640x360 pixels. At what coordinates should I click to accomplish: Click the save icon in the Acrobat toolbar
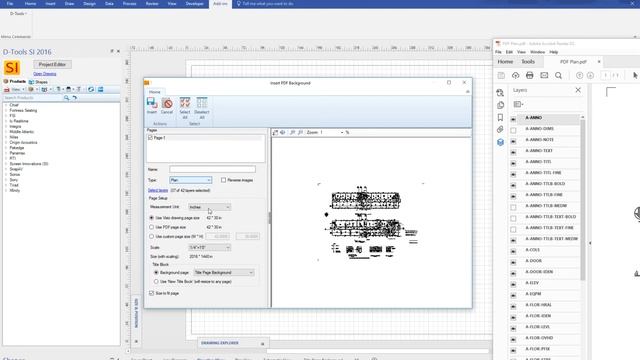501,76
